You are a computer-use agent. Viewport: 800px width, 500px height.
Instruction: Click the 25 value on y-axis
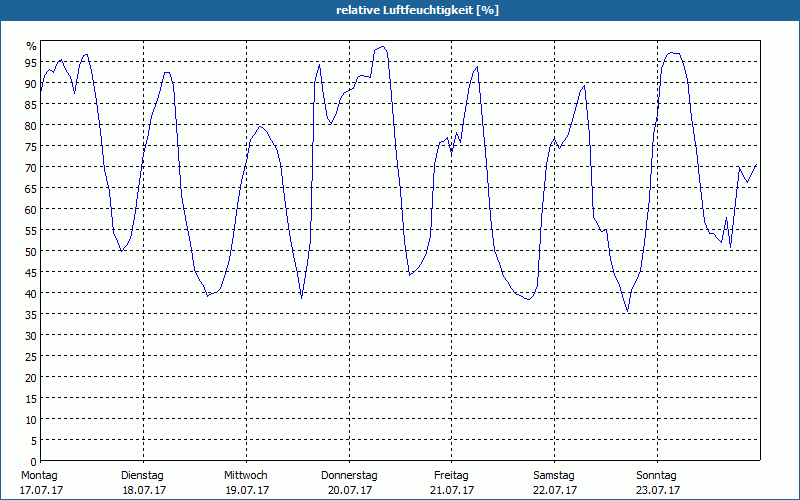[x=31, y=357]
